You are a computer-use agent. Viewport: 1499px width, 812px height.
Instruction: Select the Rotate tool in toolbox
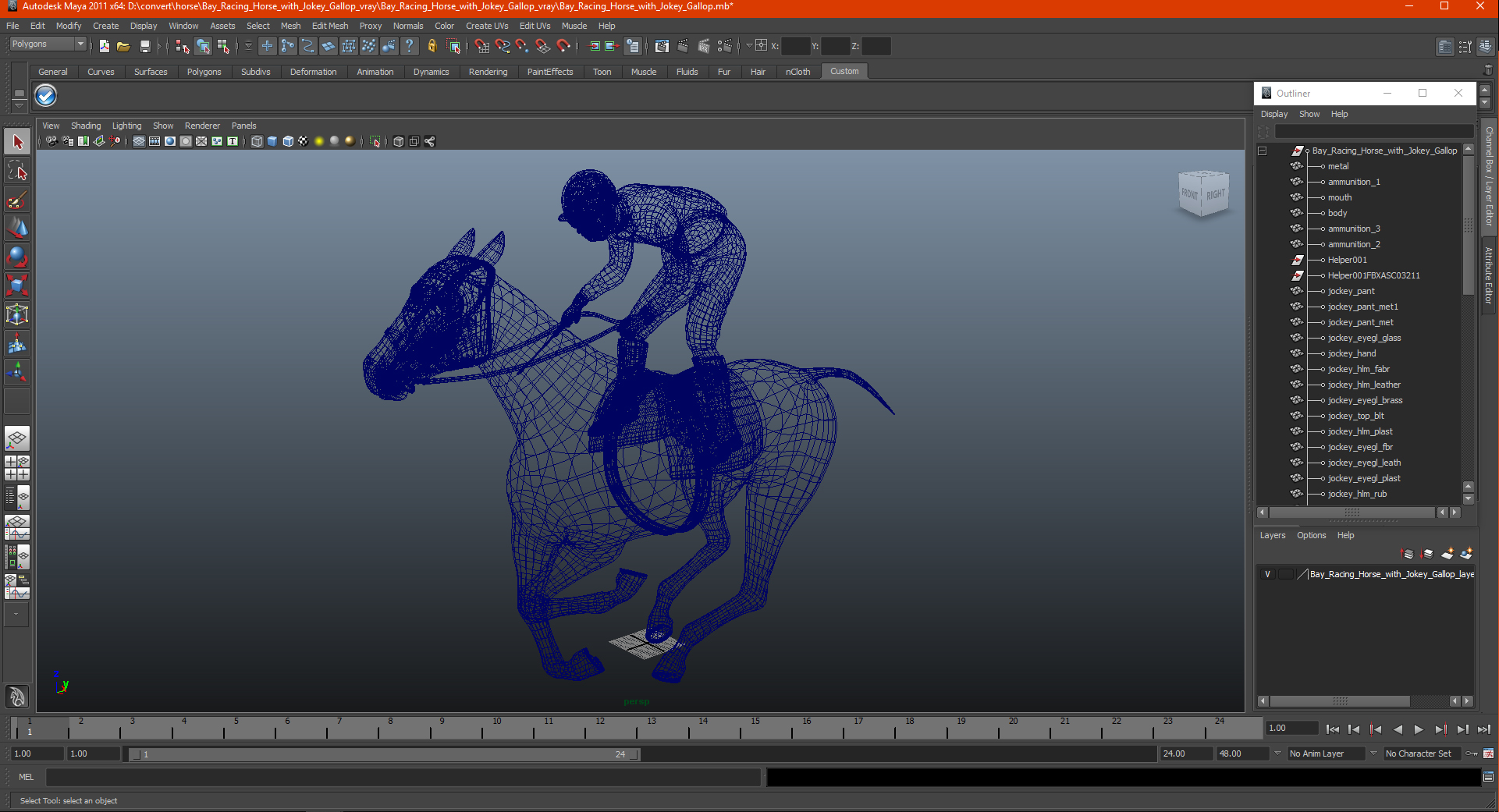click(x=17, y=257)
